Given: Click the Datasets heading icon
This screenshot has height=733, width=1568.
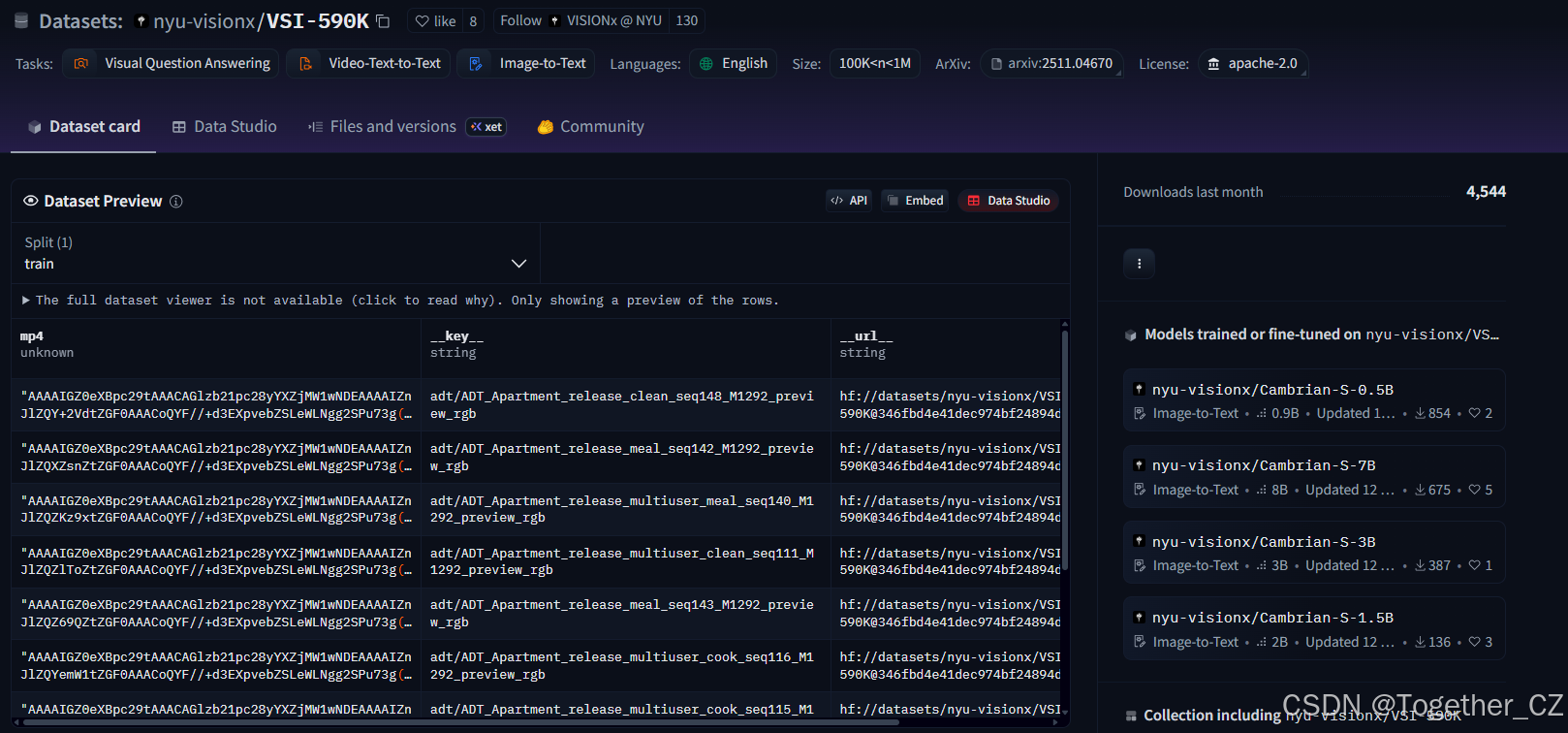Looking at the screenshot, I should (x=23, y=21).
